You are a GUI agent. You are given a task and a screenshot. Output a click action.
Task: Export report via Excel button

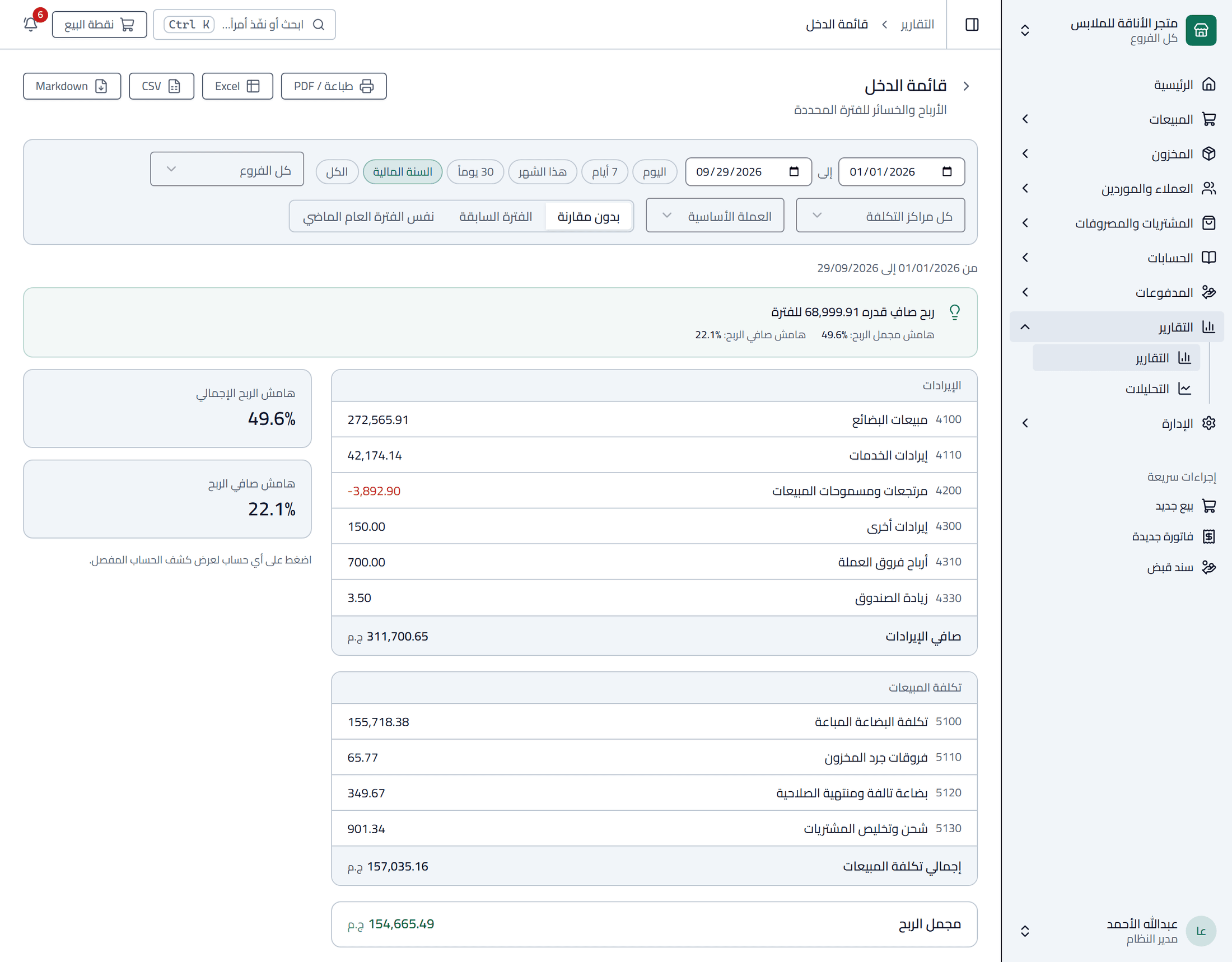pyautogui.click(x=237, y=86)
